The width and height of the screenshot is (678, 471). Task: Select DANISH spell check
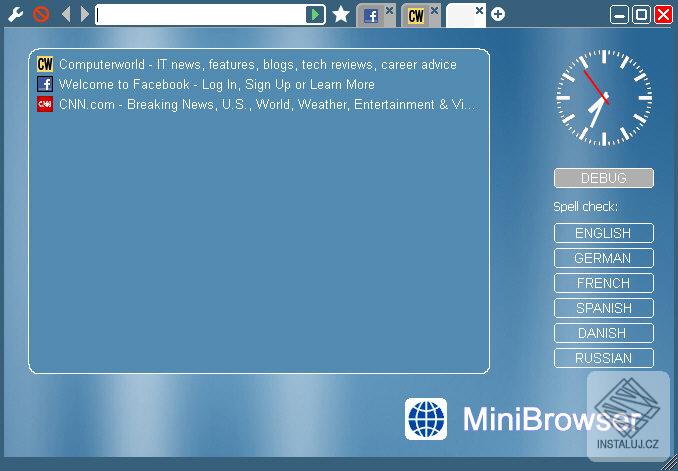[x=604, y=333]
